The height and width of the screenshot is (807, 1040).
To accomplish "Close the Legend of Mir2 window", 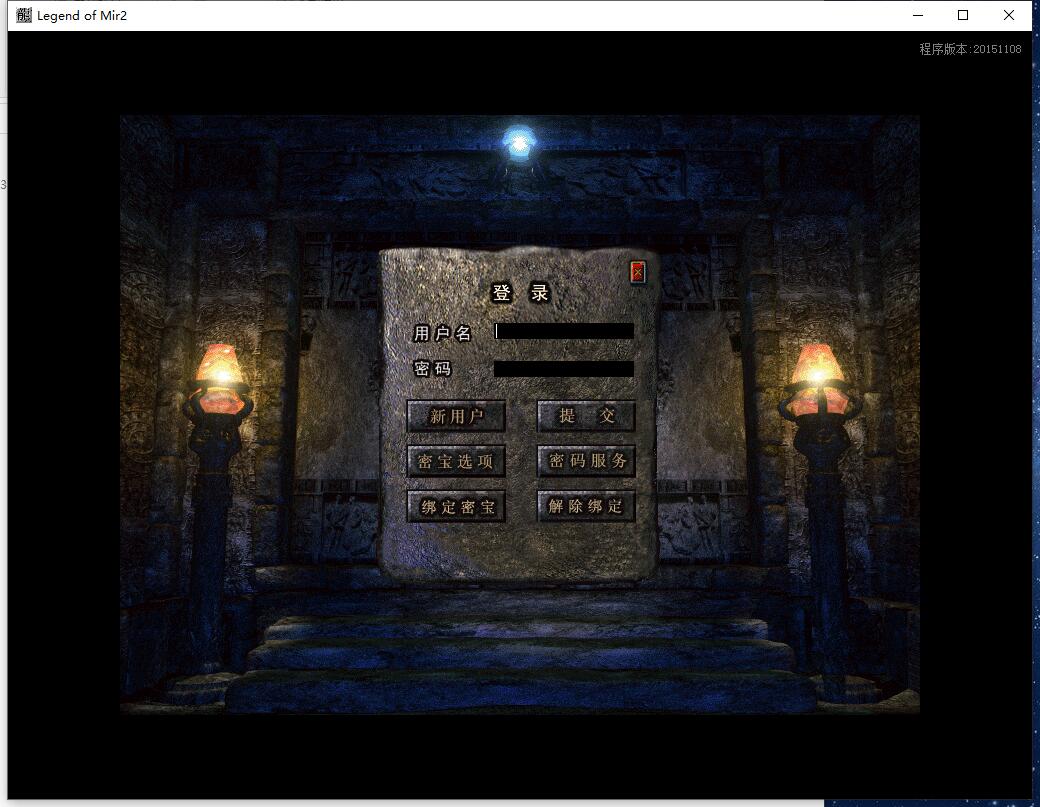I will point(1009,15).
